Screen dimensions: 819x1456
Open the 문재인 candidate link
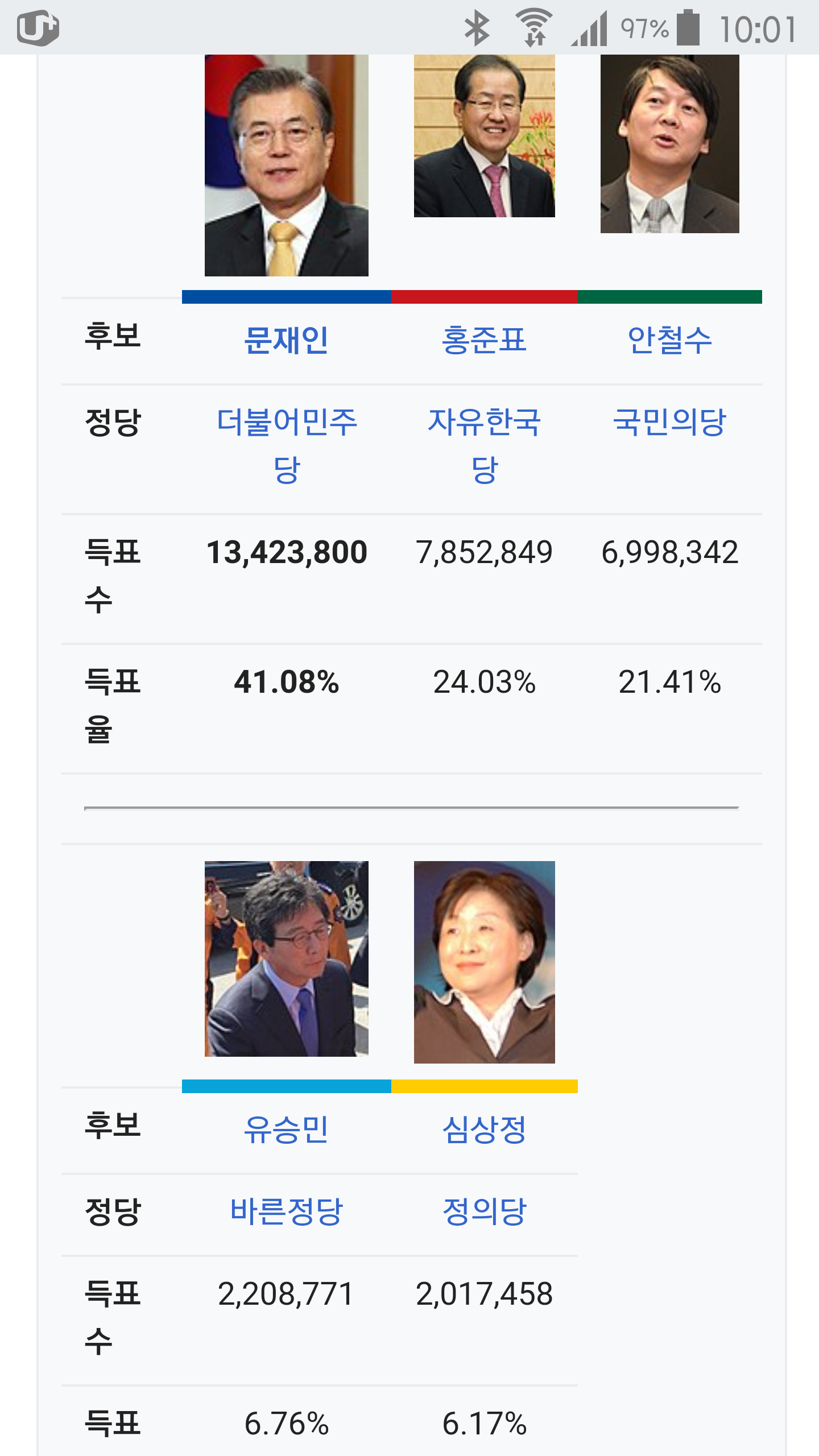(286, 340)
